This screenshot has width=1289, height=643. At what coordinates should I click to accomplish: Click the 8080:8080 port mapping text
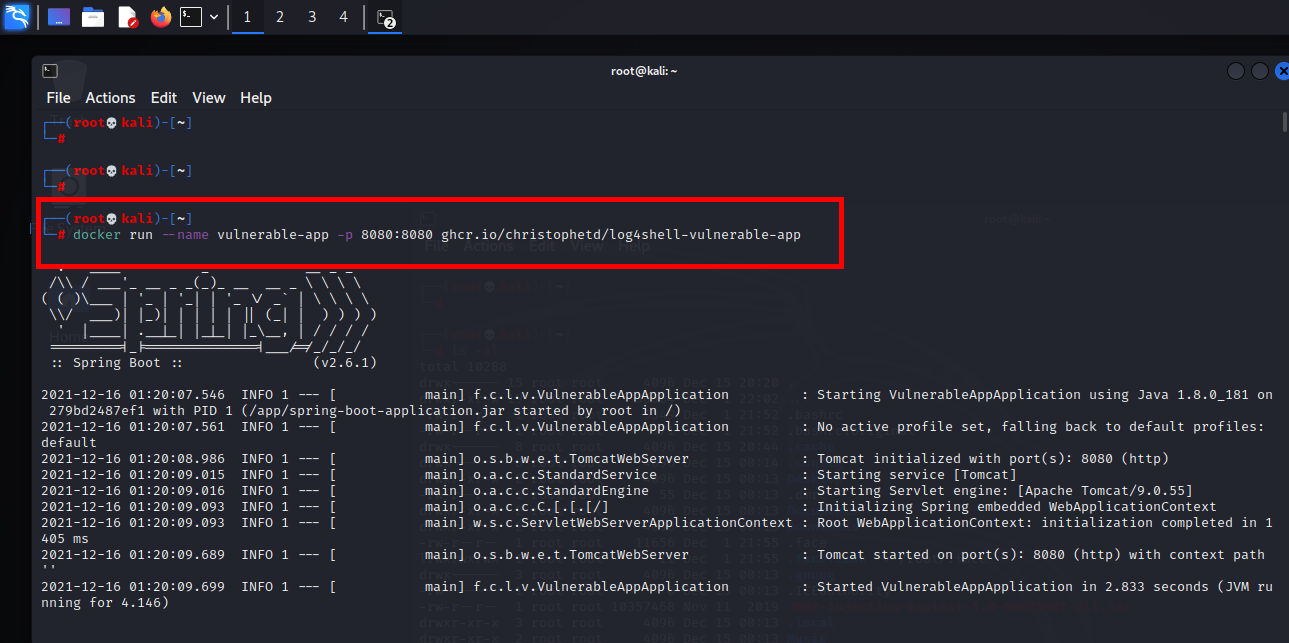tap(397, 235)
